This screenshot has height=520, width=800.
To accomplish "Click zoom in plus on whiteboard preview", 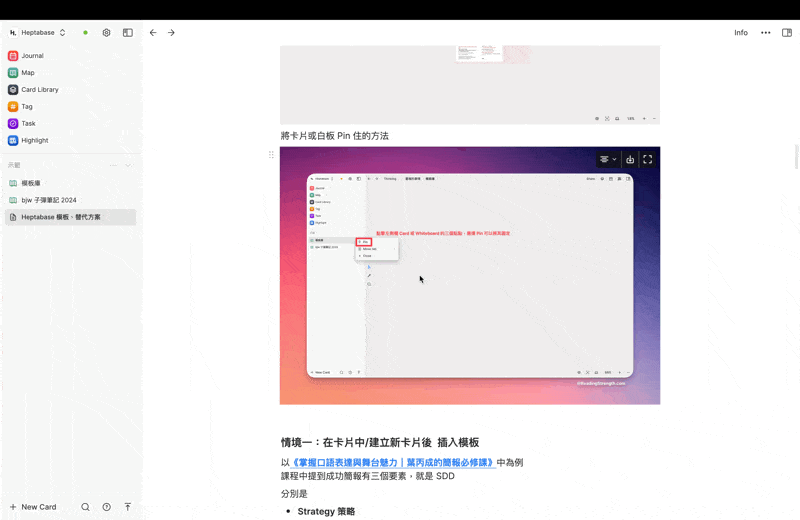I will click(644, 118).
